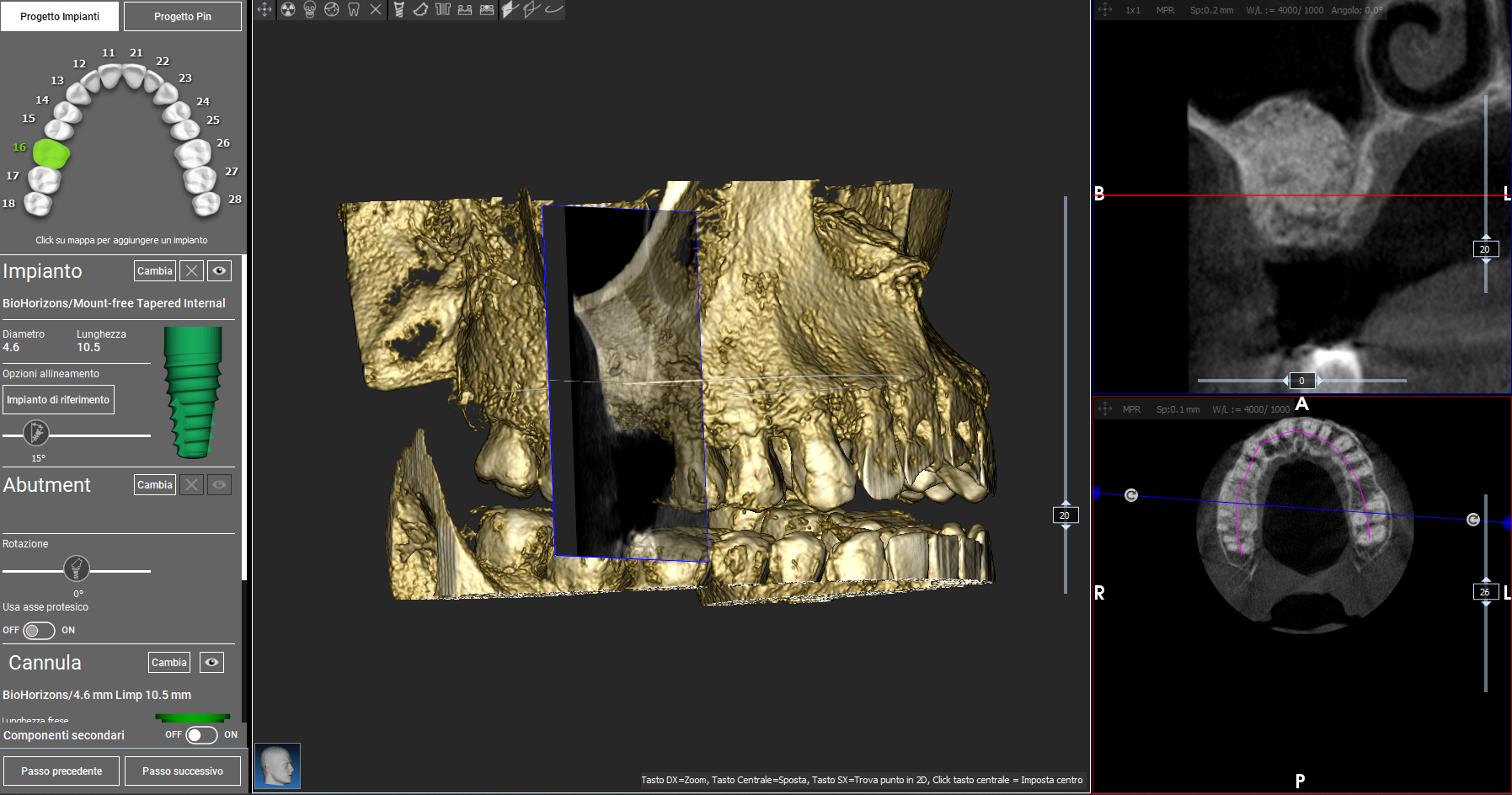Click Cambia button for Abutment
Image resolution: width=1512 pixels, height=795 pixels.
155,484
